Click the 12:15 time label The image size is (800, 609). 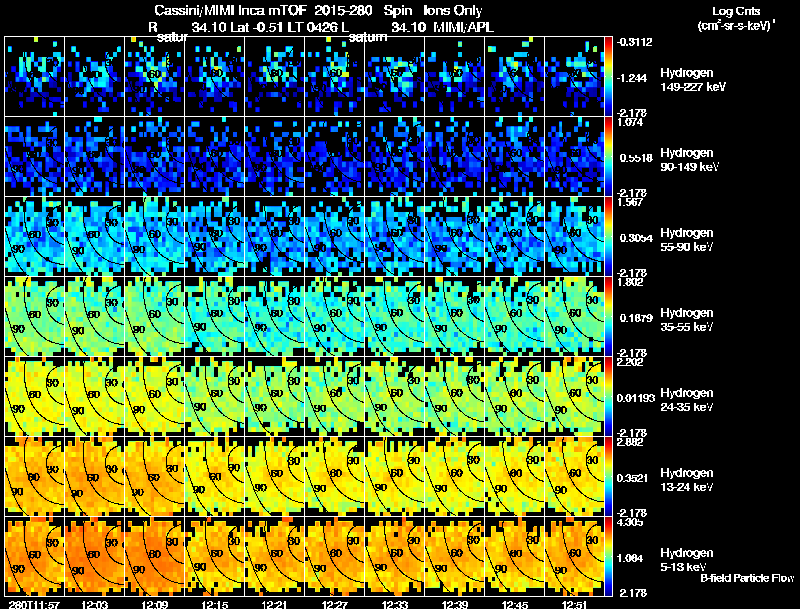(x=214, y=604)
